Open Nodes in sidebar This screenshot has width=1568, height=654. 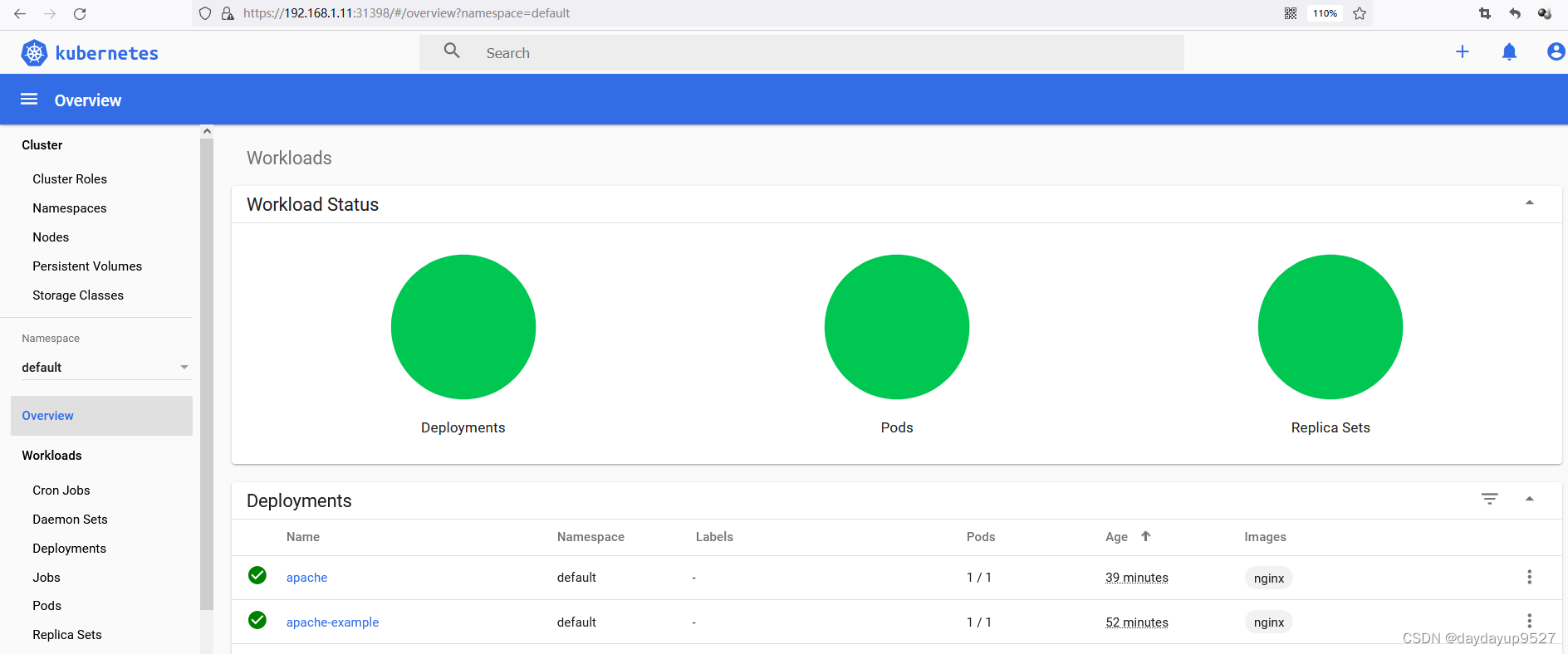[x=51, y=237]
